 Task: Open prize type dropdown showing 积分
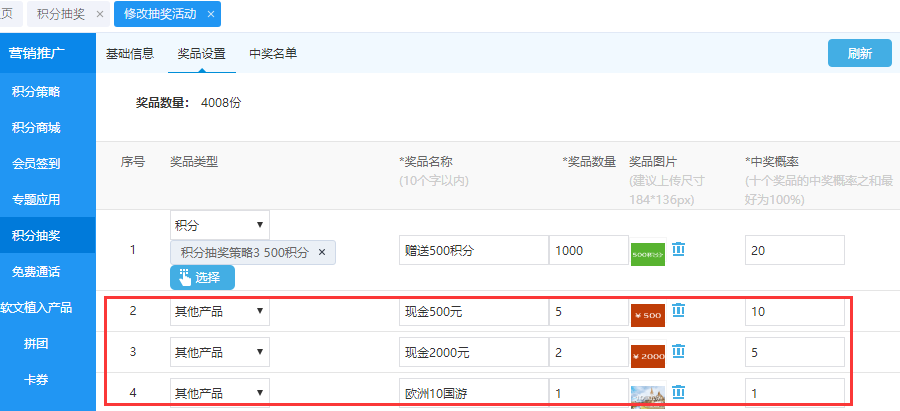click(220, 225)
